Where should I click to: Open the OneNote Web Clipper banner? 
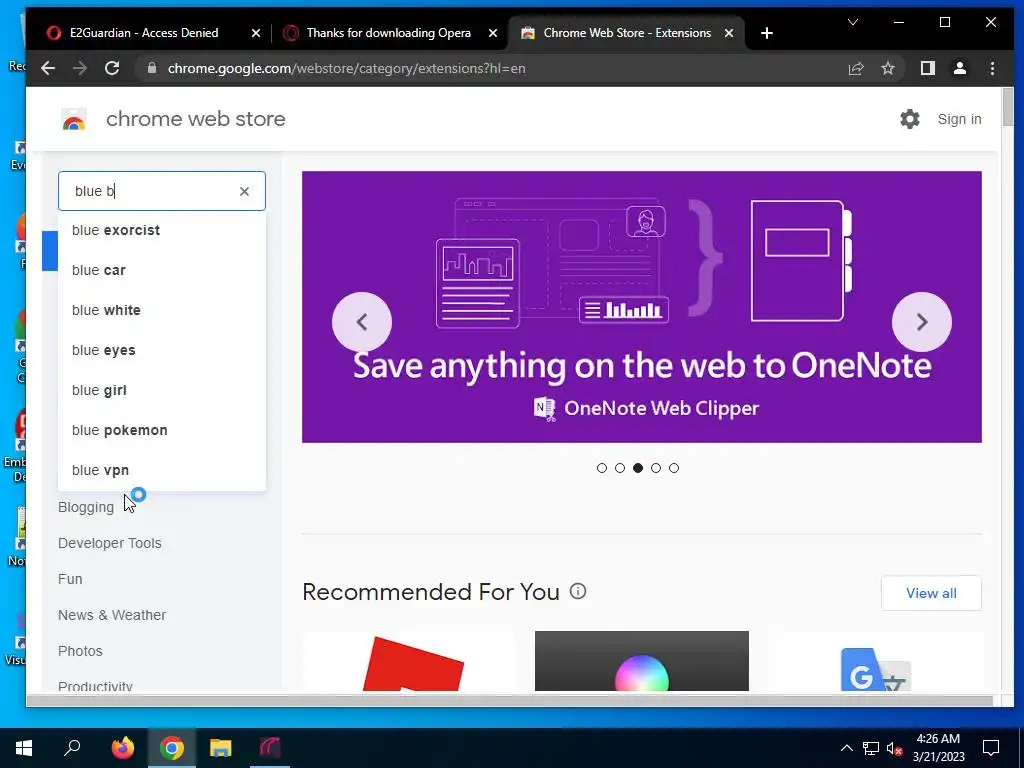(641, 306)
